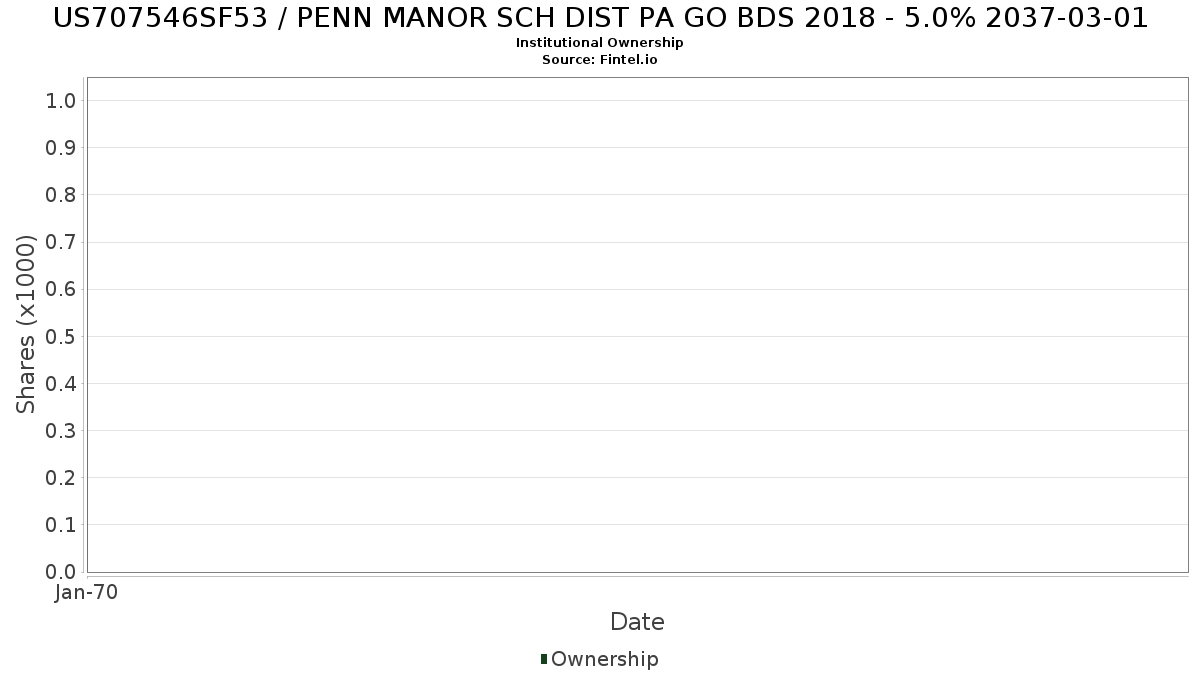The width and height of the screenshot is (1200, 675).
Task: Click the green Ownership legend swatch
Action: point(544,659)
